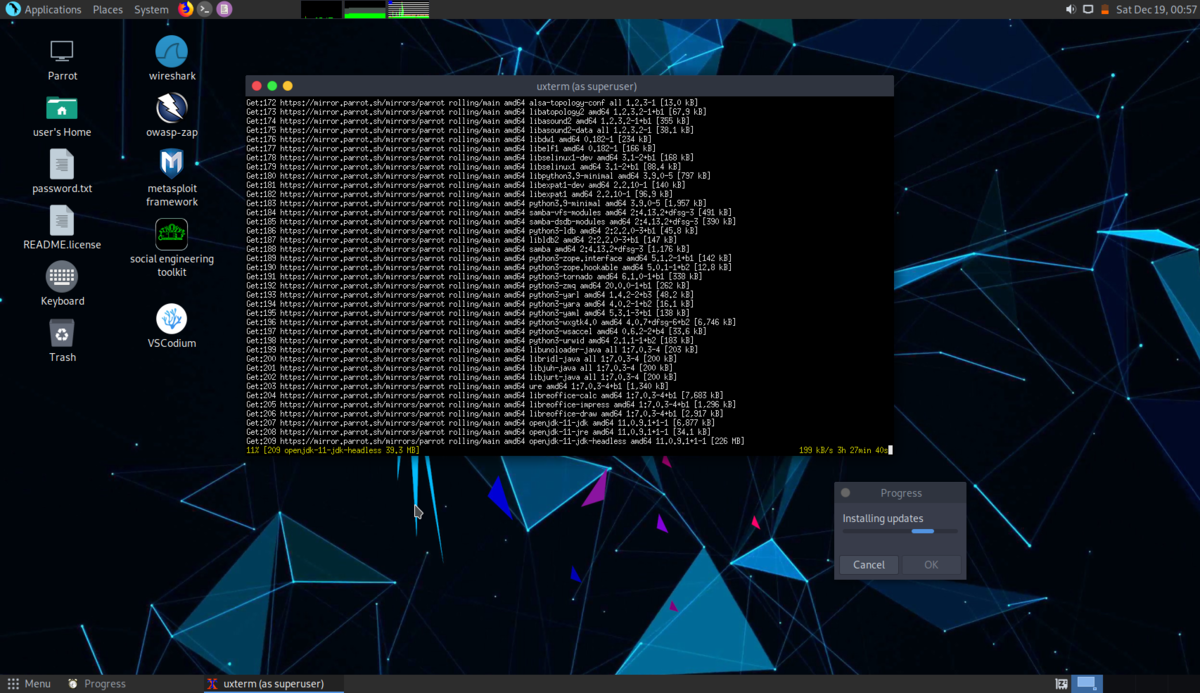
Task: Launch owasp-zap from the desktop
Action: click(x=172, y=107)
